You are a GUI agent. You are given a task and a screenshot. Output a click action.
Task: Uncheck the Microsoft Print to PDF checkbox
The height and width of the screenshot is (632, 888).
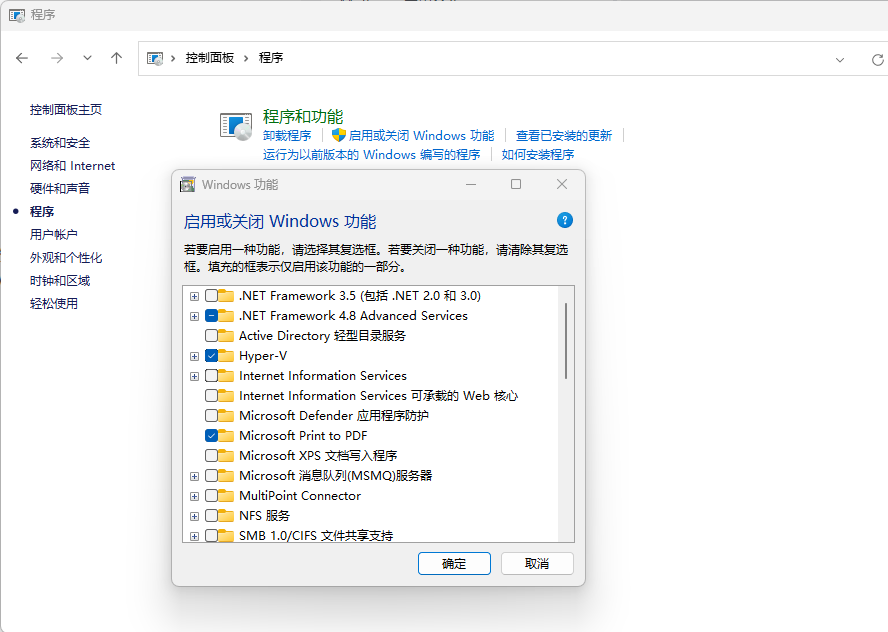click(x=211, y=436)
